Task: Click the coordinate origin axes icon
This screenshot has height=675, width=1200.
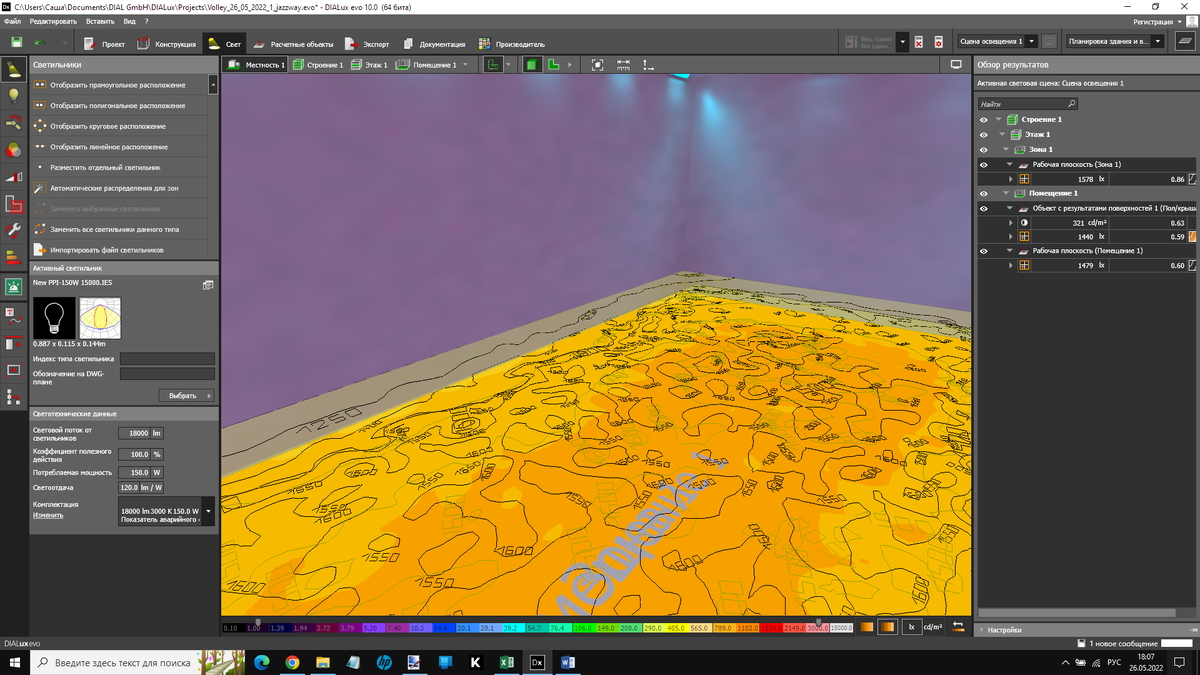Action: (x=648, y=64)
